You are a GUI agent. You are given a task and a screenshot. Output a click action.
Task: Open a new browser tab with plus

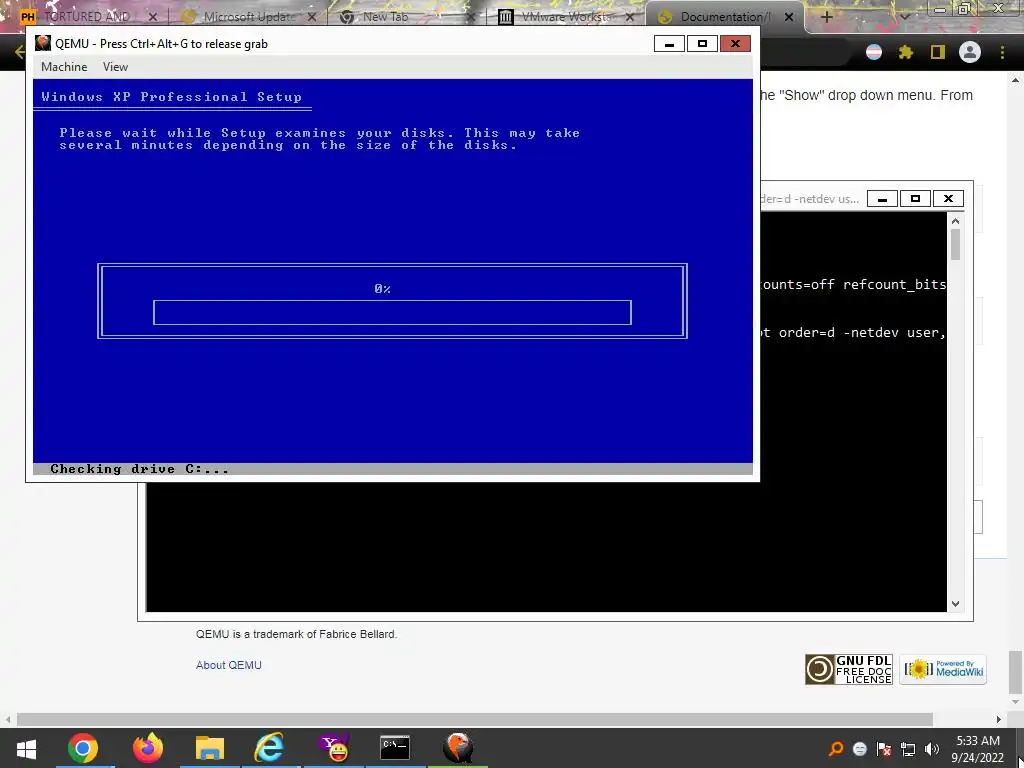[826, 17]
